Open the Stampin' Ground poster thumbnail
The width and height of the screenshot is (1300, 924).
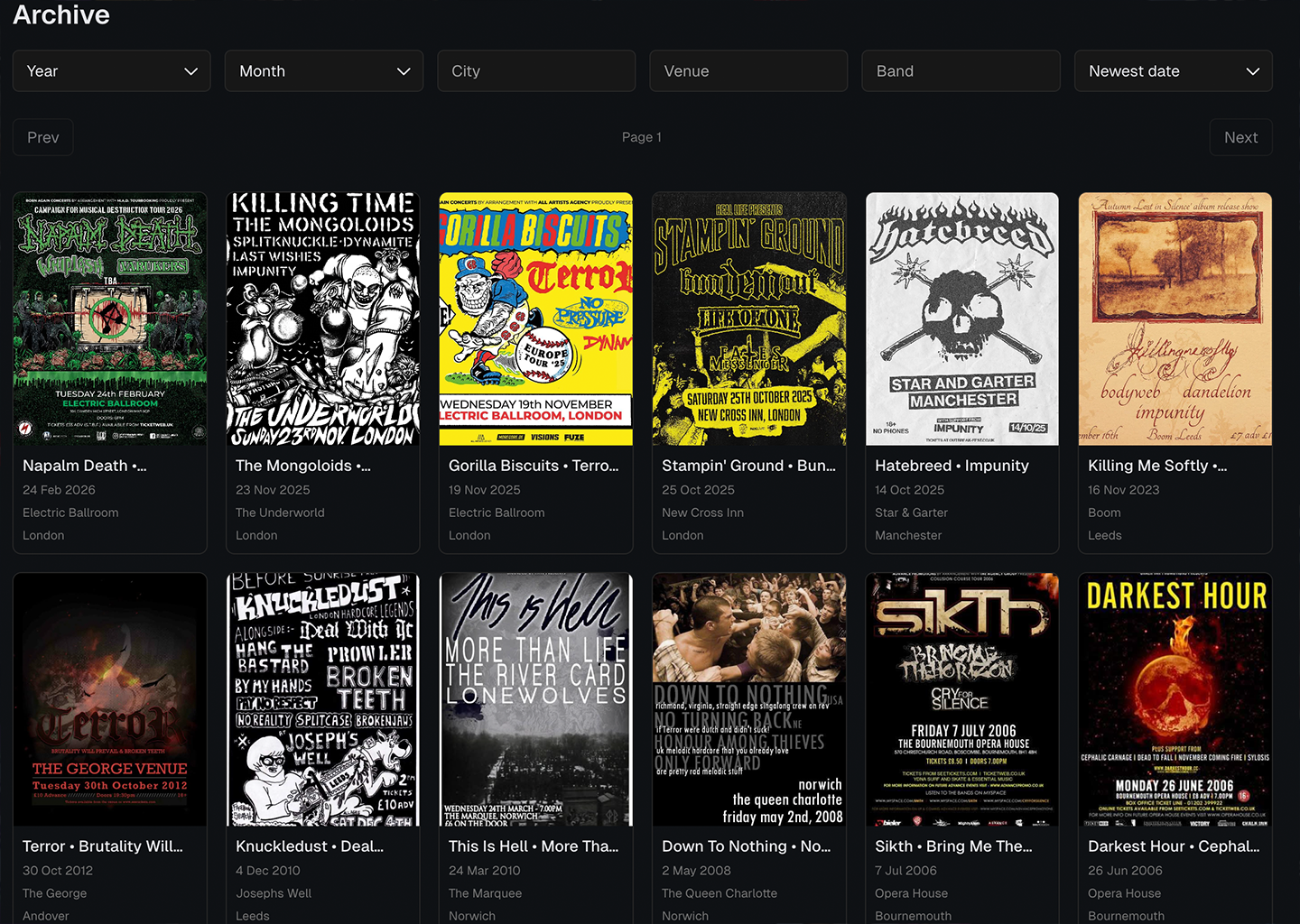(749, 319)
